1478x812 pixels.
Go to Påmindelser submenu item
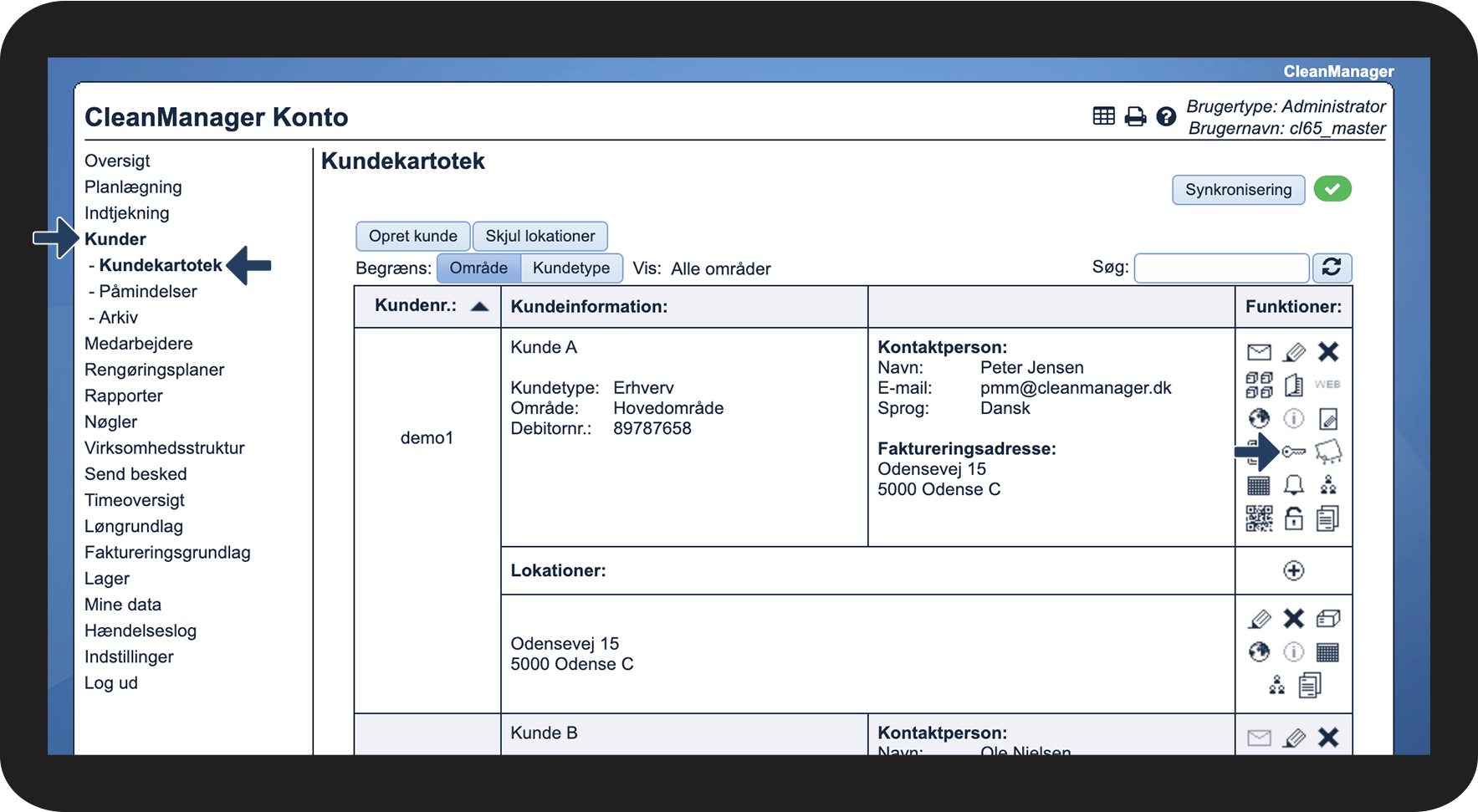(147, 291)
